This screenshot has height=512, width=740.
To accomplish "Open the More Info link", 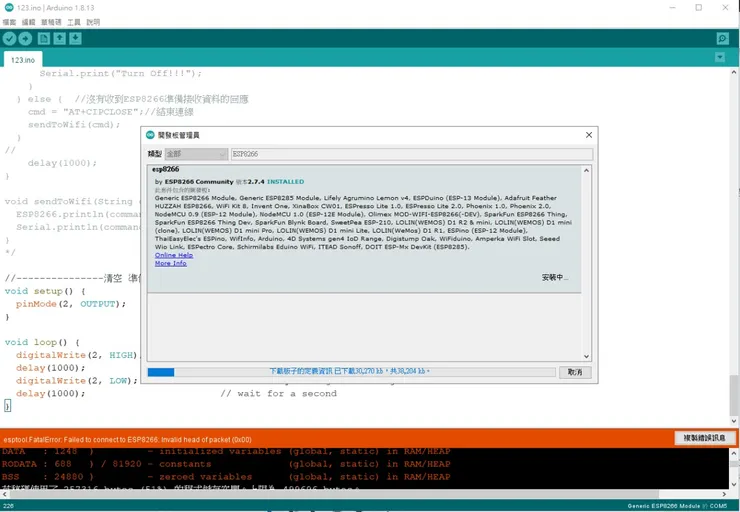I will (171, 263).
